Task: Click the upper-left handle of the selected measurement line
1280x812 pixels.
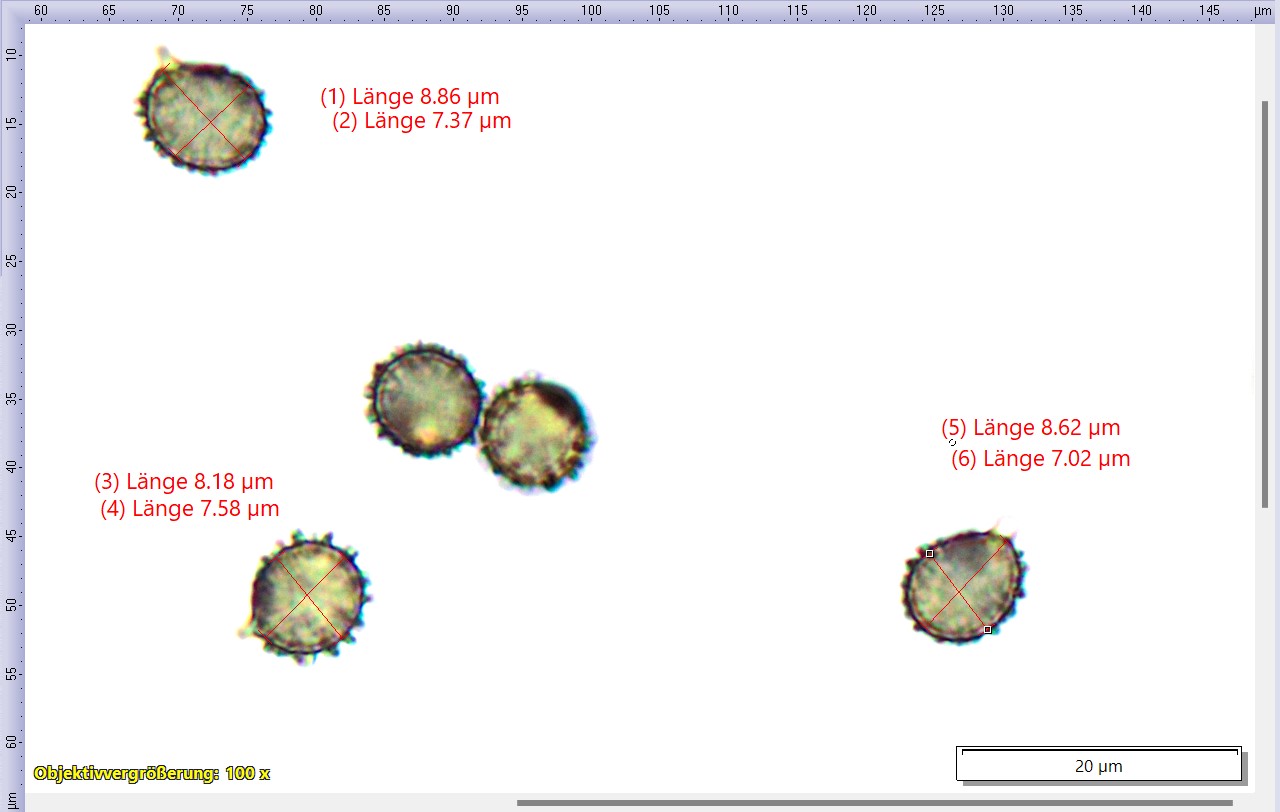Action: click(929, 553)
